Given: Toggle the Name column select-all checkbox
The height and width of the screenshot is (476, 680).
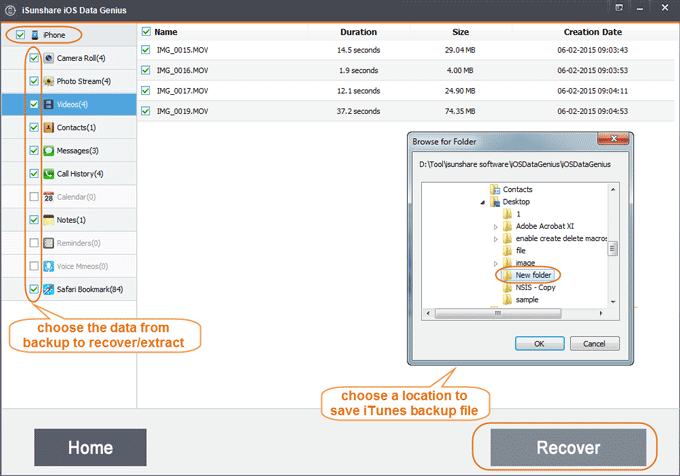Looking at the screenshot, I should click(146, 32).
